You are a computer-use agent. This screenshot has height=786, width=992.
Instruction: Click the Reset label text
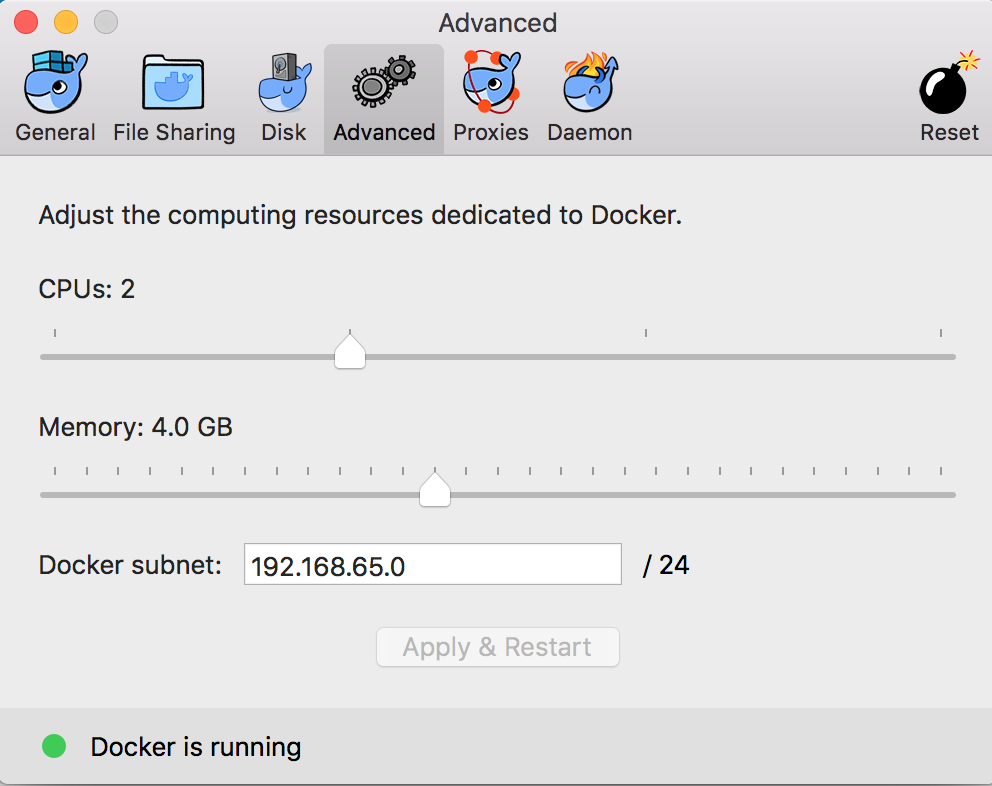click(949, 132)
